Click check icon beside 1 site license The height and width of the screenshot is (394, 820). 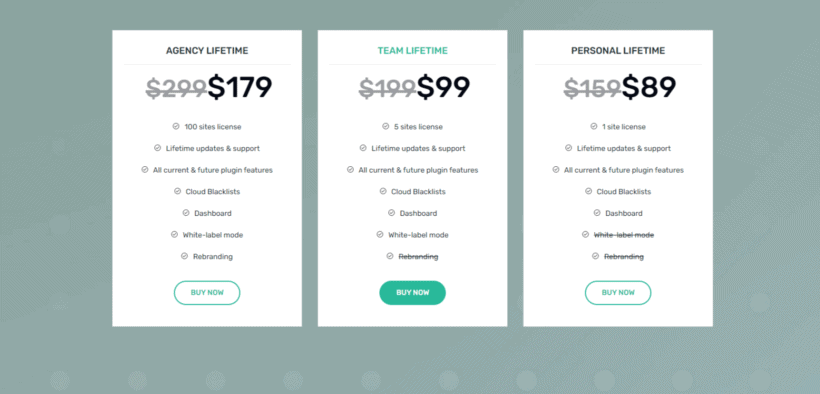coord(594,127)
